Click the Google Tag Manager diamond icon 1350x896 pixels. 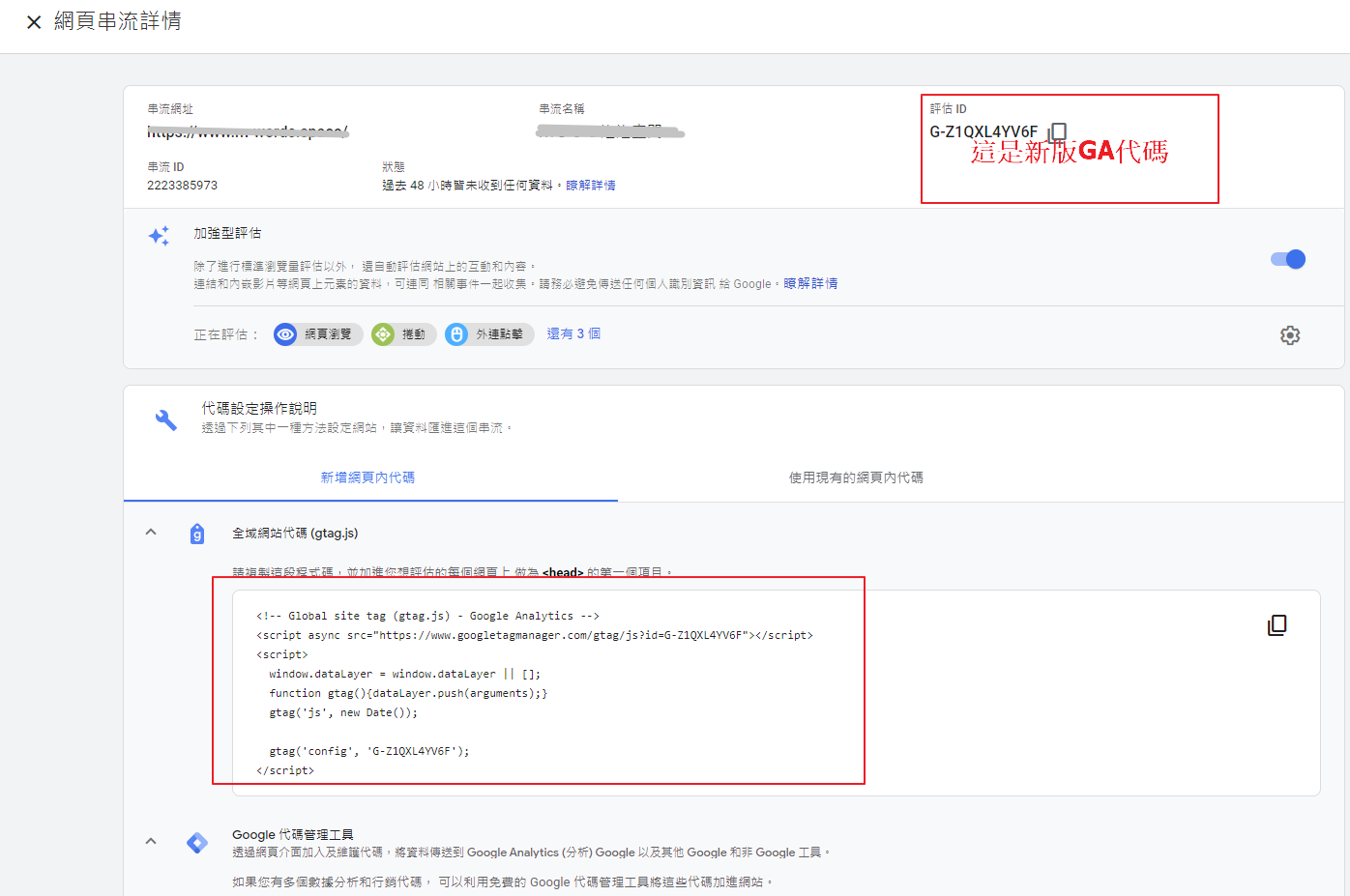197,843
